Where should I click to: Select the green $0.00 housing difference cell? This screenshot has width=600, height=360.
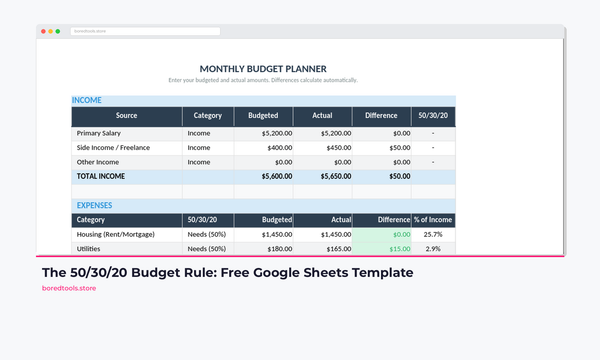pos(382,235)
